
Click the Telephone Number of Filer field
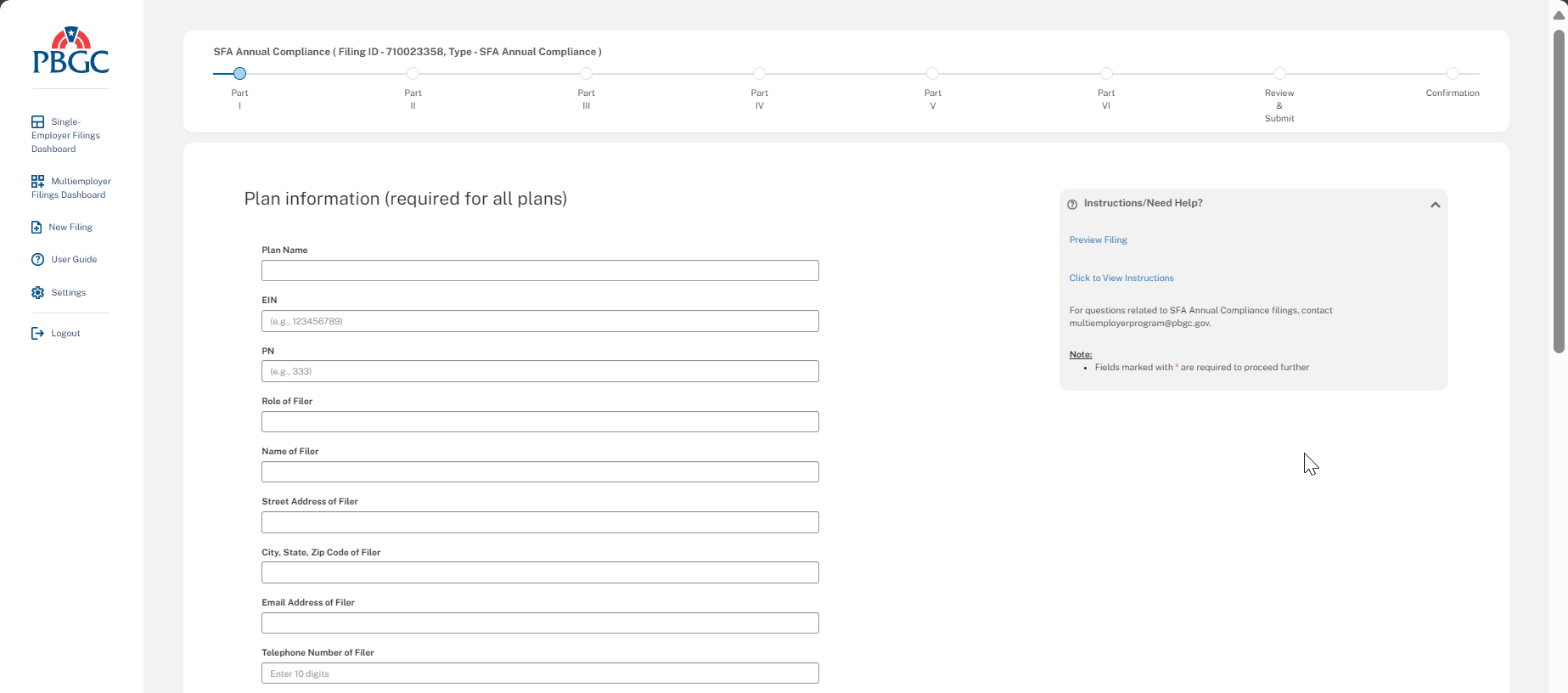click(540, 673)
